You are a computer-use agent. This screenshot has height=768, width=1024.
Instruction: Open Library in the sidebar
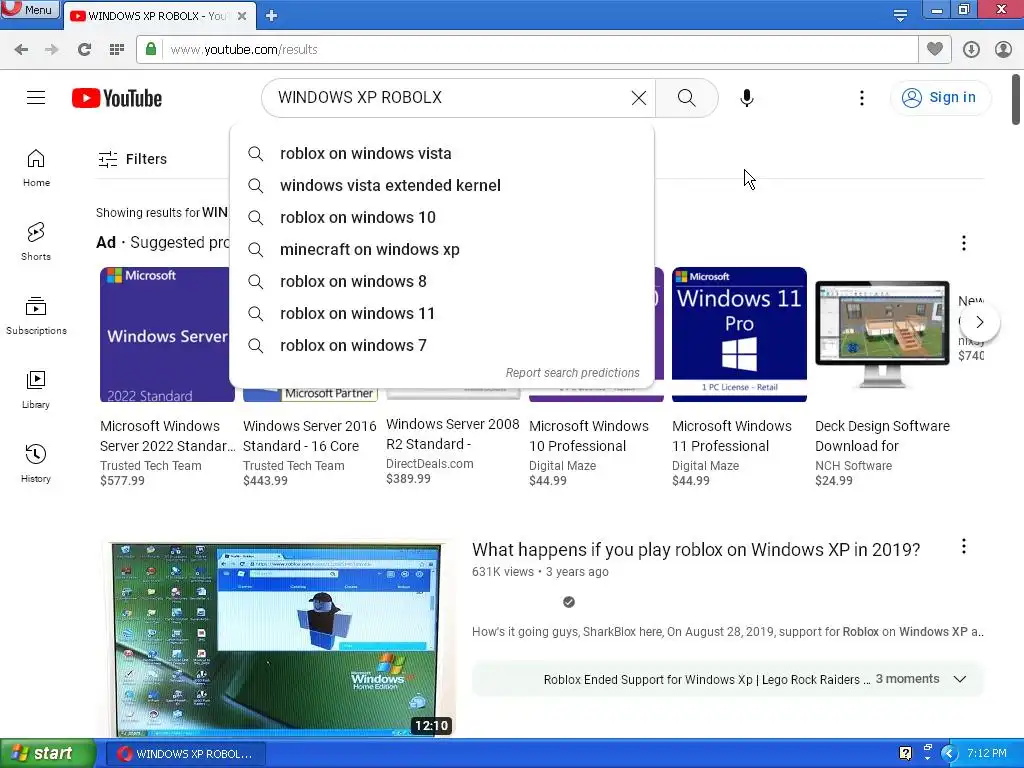36,390
